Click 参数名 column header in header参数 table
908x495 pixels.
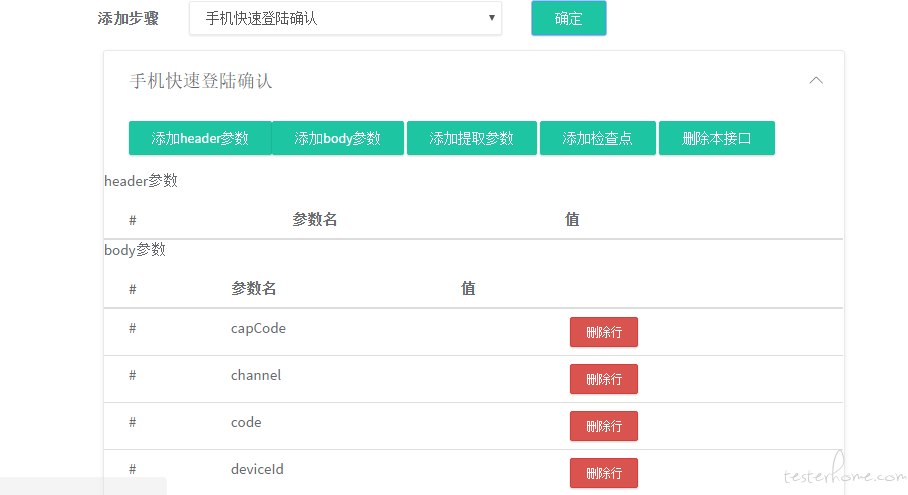pos(314,220)
